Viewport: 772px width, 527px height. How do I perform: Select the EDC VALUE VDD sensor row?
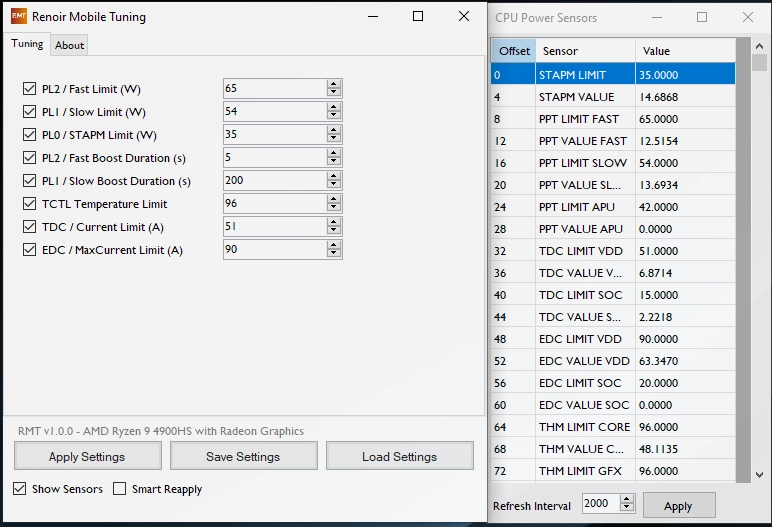coord(583,361)
